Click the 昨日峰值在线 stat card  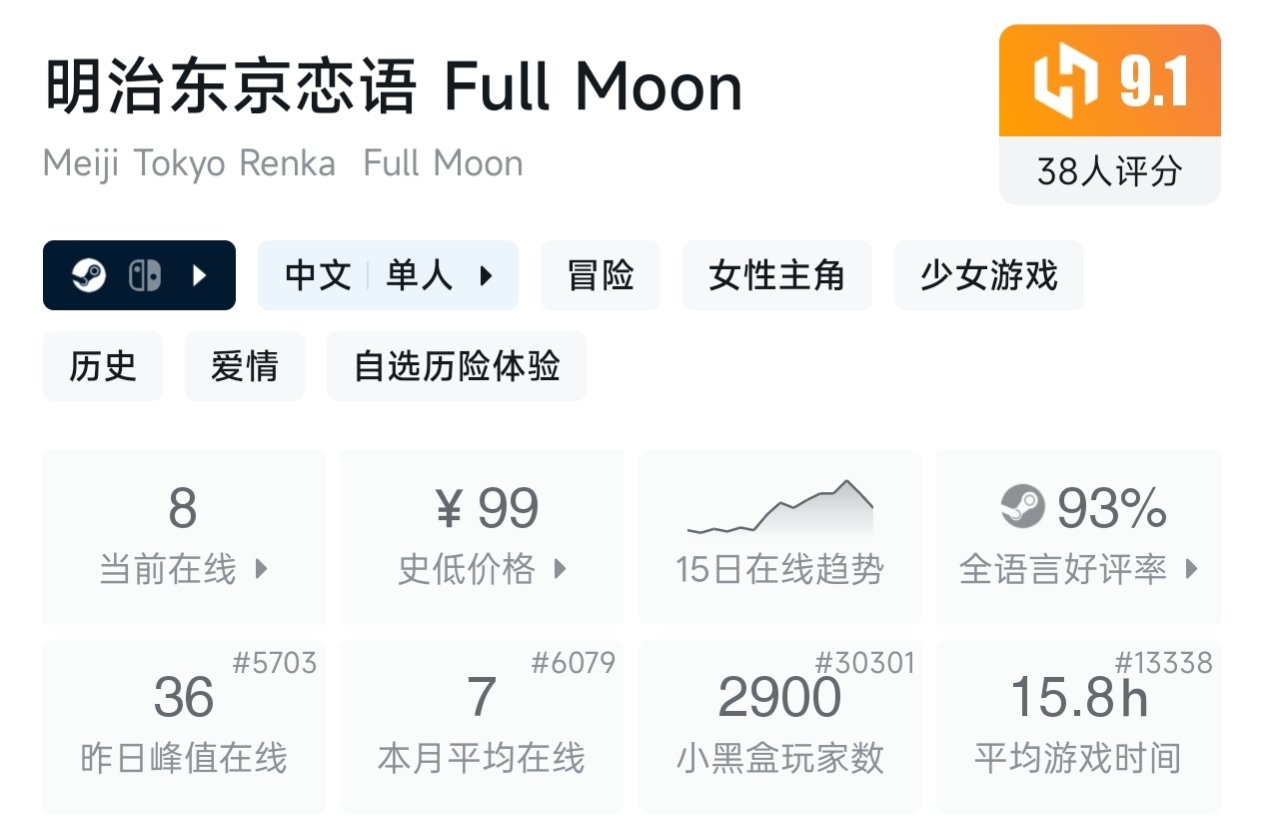[183, 725]
